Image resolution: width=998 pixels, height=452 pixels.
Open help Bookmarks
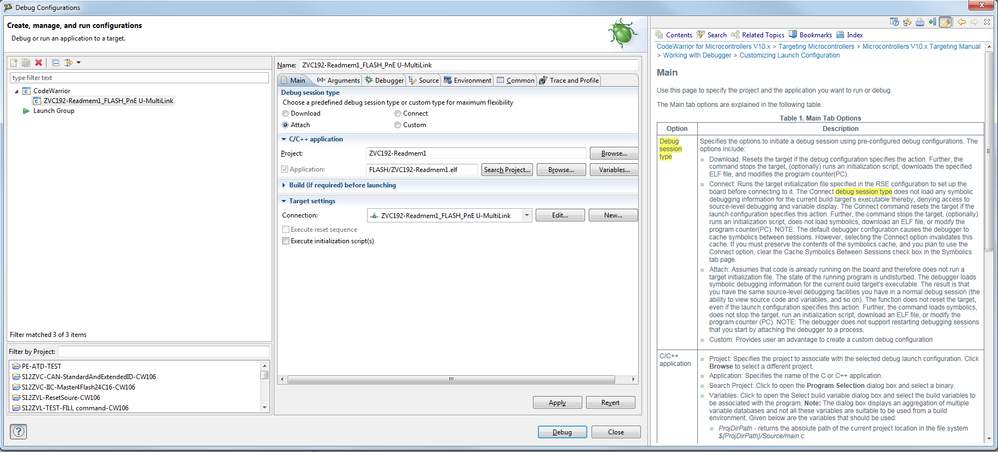[810, 35]
